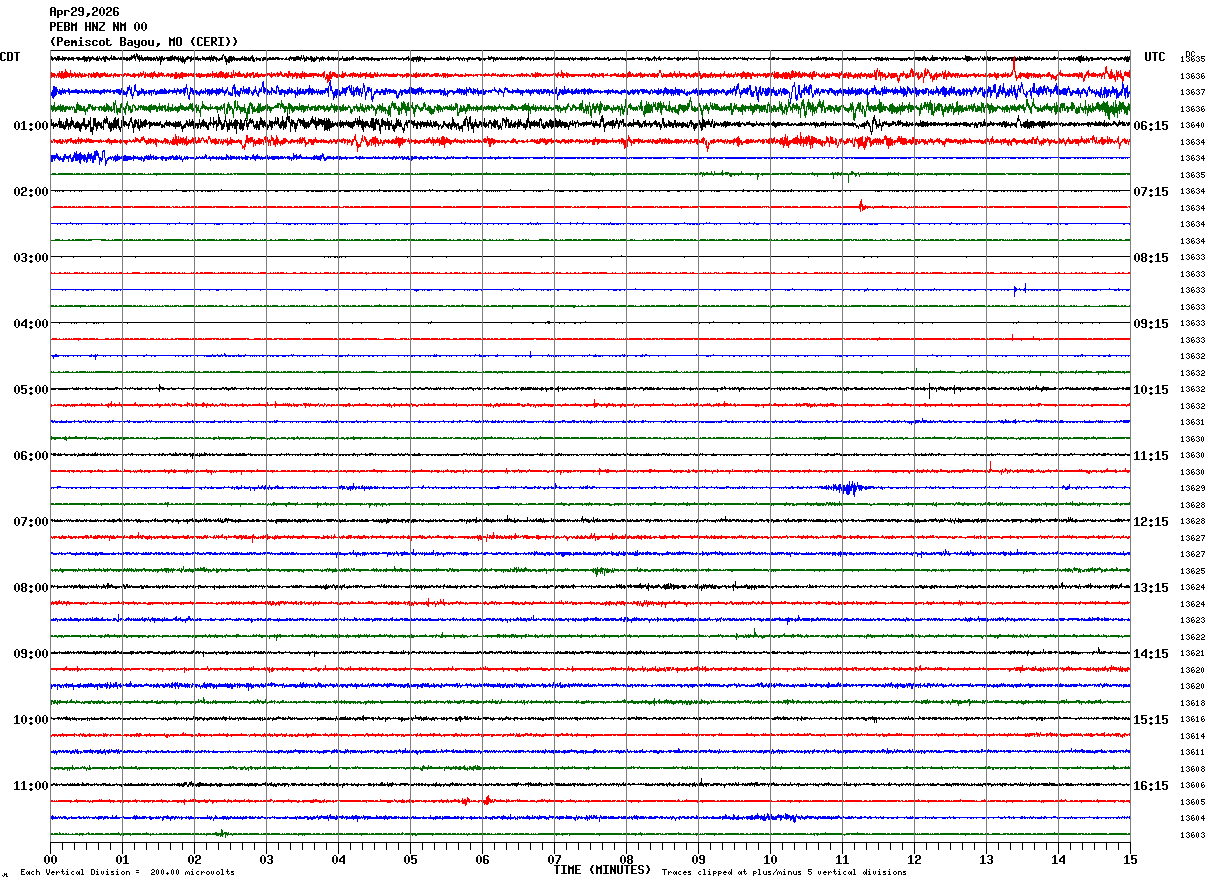The width and height of the screenshot is (1210, 886).
Task: Click the red double blip near minute 6
Action: coord(476,800)
